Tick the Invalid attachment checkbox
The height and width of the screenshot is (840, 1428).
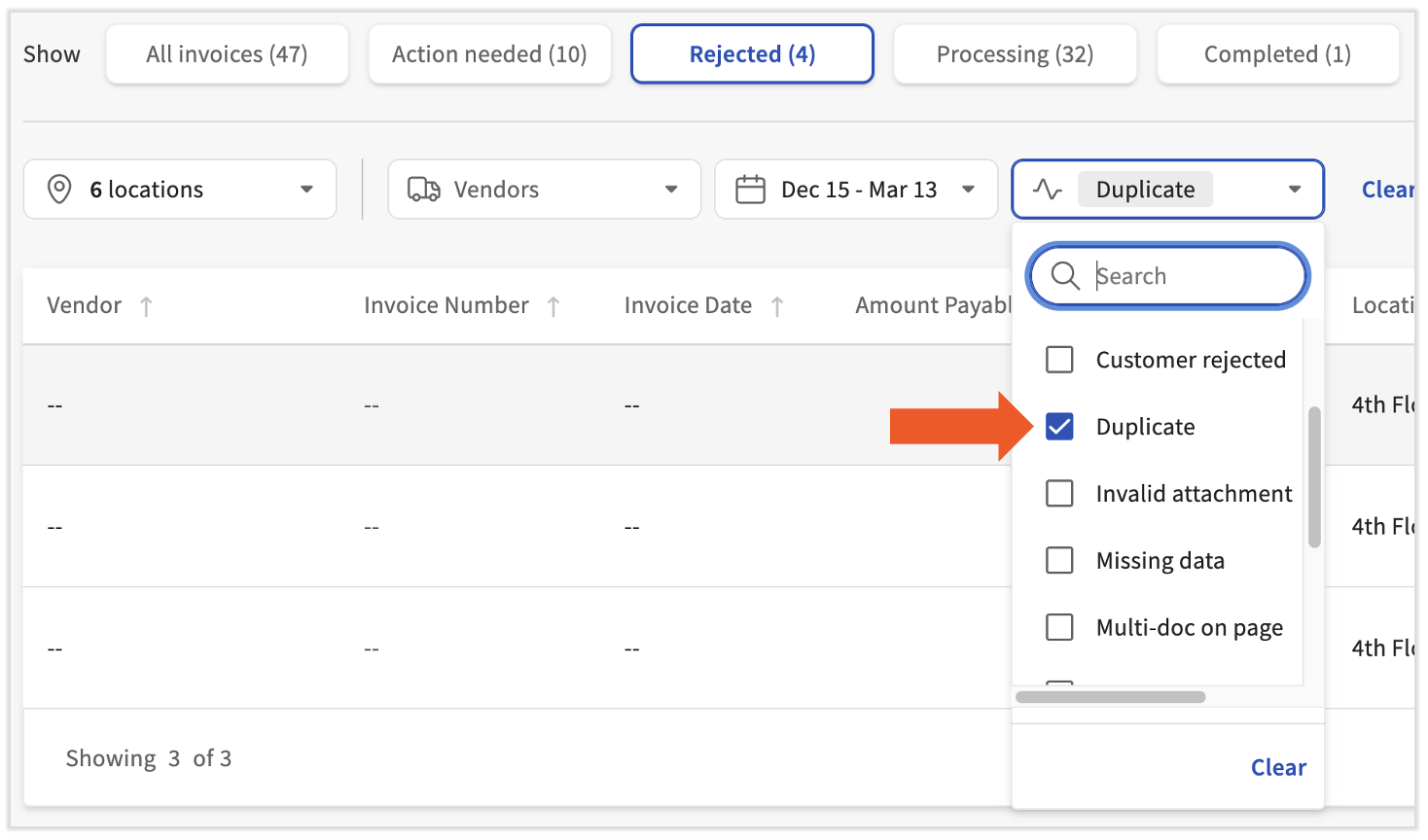click(x=1059, y=494)
